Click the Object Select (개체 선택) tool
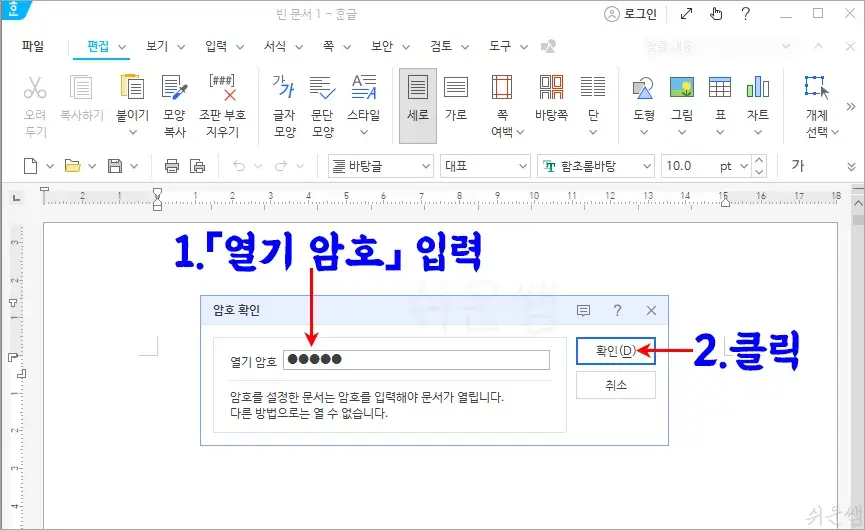The width and height of the screenshot is (865, 530). point(816,87)
